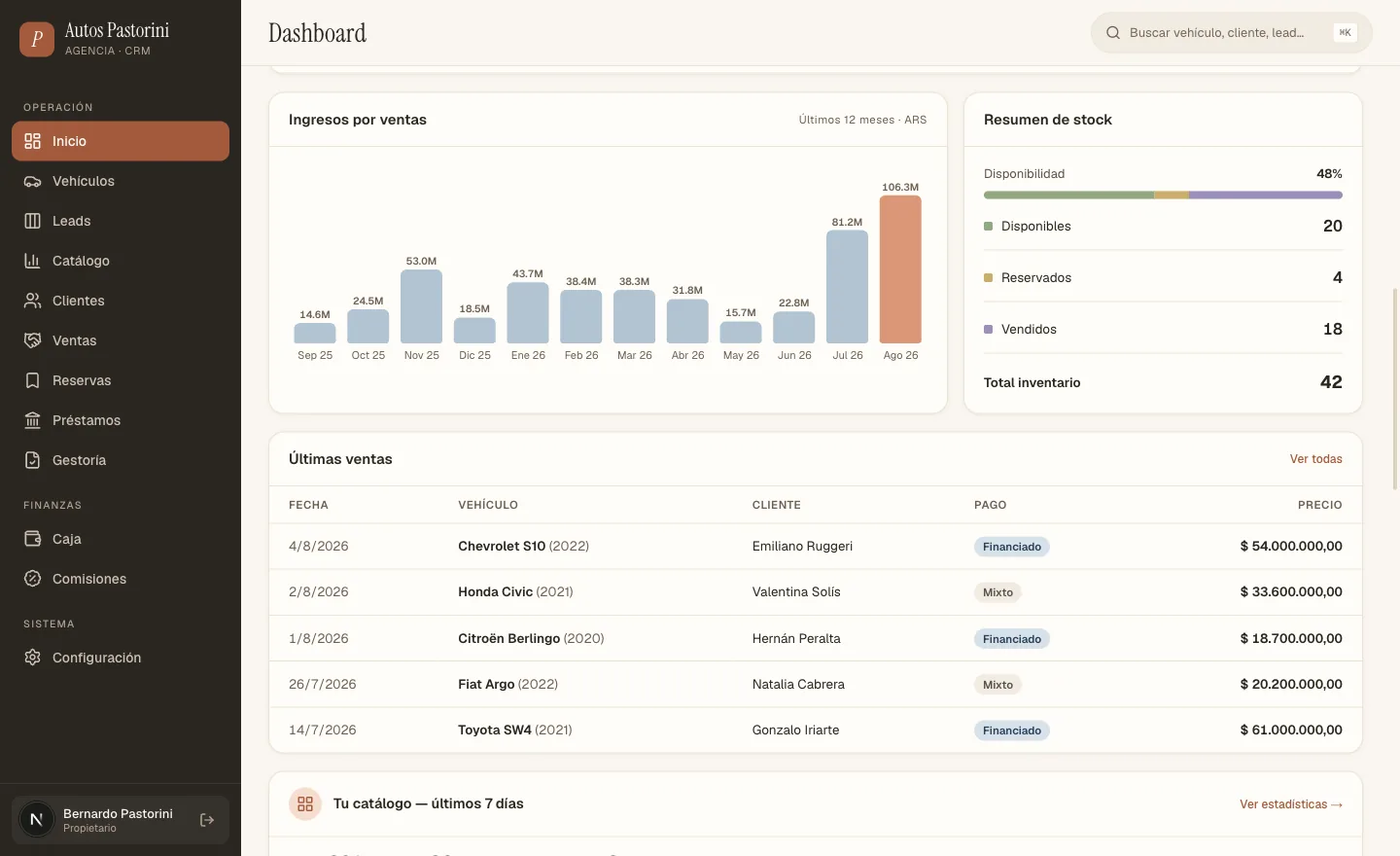Select the Ago 26 orange revenue bar
This screenshot has width=1400, height=856.
900,269
